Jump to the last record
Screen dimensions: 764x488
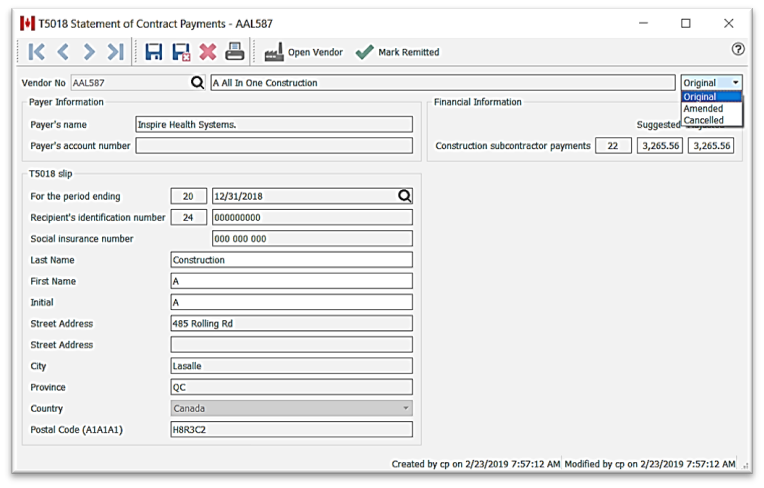point(115,52)
